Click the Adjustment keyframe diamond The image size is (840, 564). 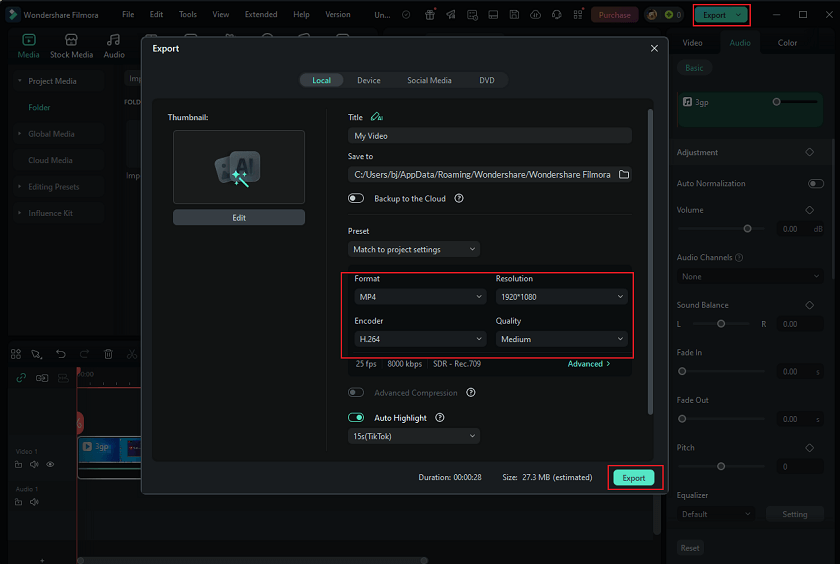click(x=809, y=152)
